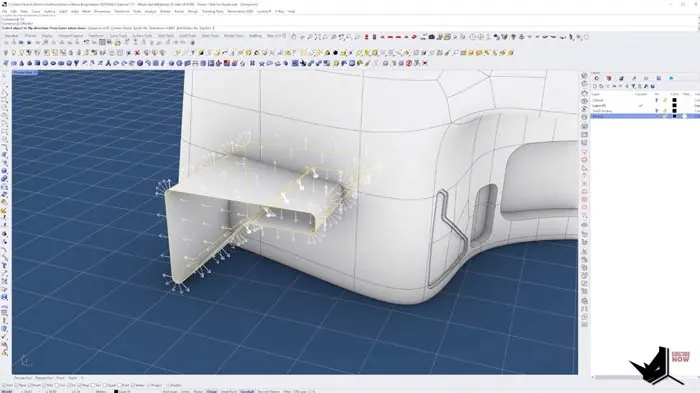Toggle SmartTrack in the status bar
700x393 pixels.
(x=229, y=391)
